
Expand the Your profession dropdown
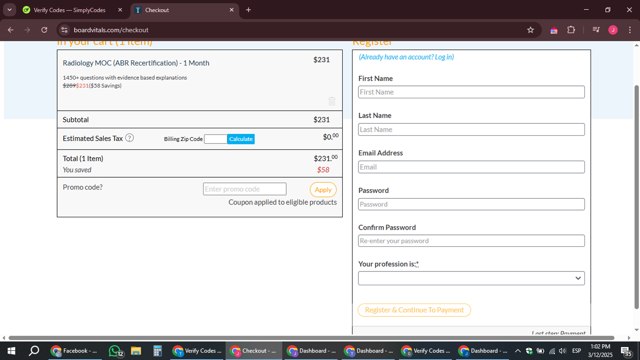tap(471, 278)
